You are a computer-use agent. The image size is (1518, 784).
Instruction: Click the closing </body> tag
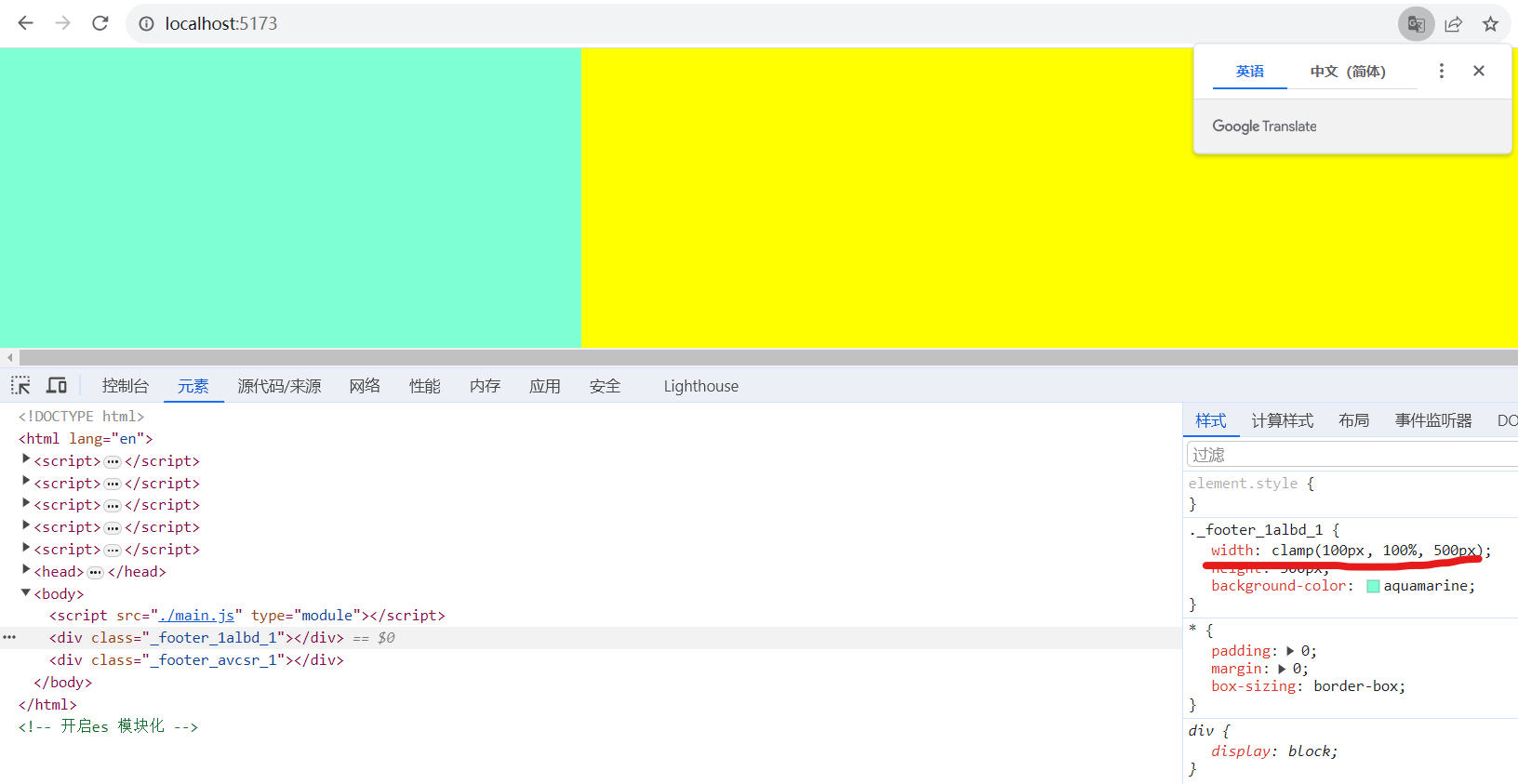(63, 683)
